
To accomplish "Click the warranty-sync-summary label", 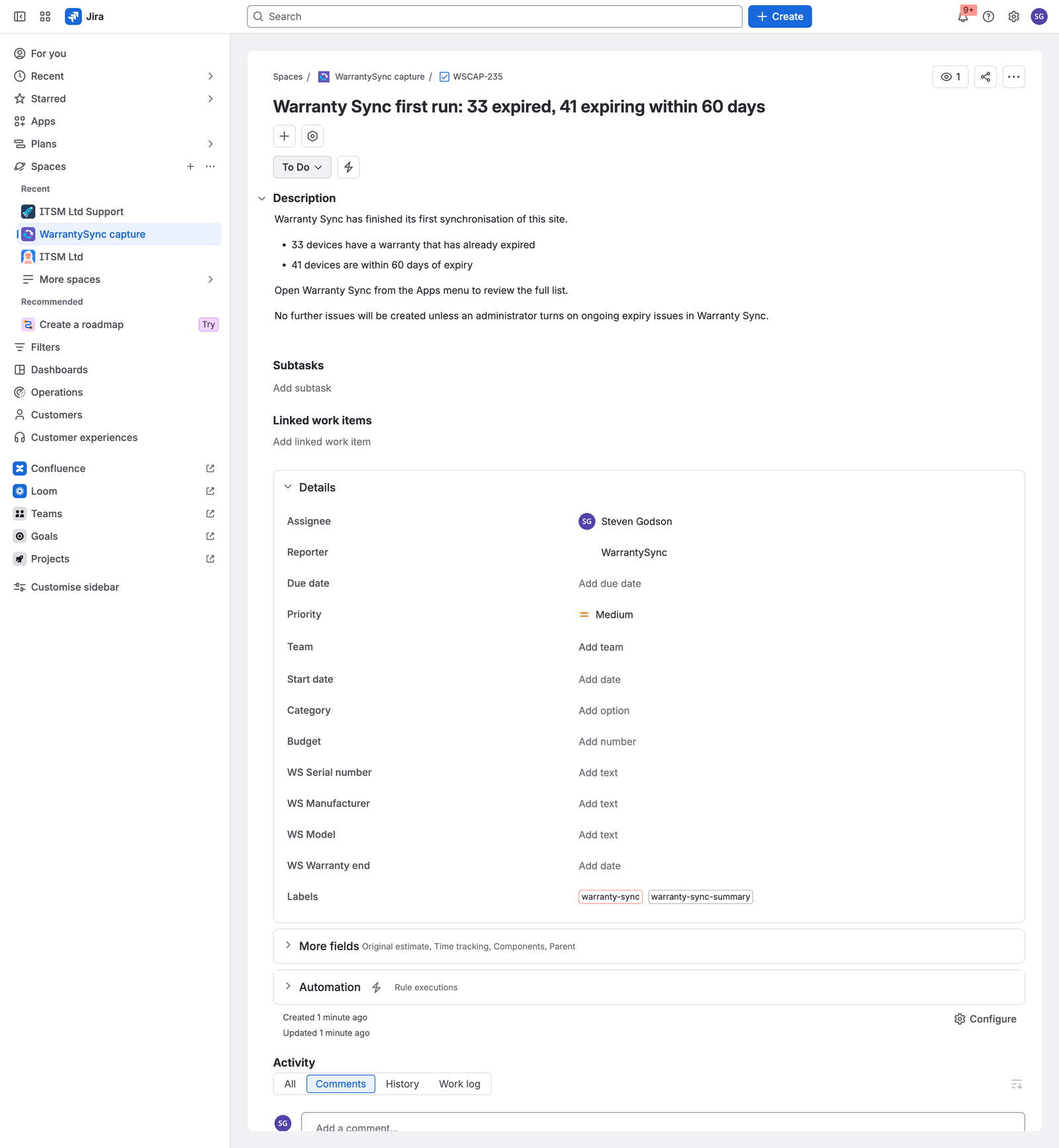I will tap(700, 896).
